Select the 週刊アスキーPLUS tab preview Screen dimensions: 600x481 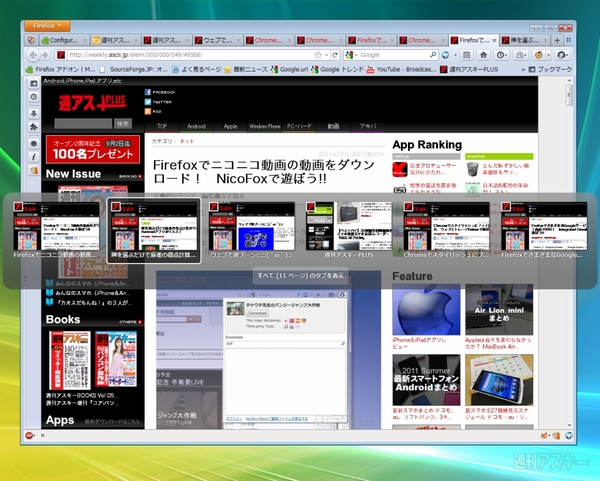click(349, 230)
